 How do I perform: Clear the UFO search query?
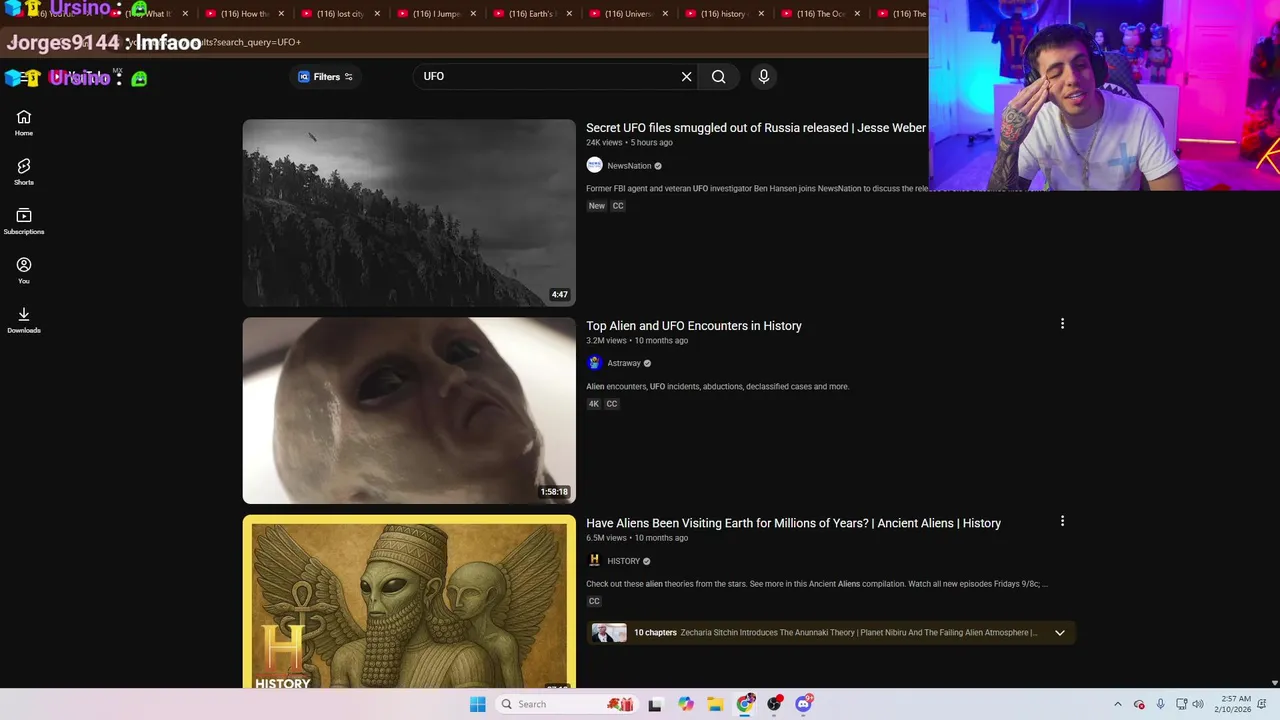coord(686,77)
